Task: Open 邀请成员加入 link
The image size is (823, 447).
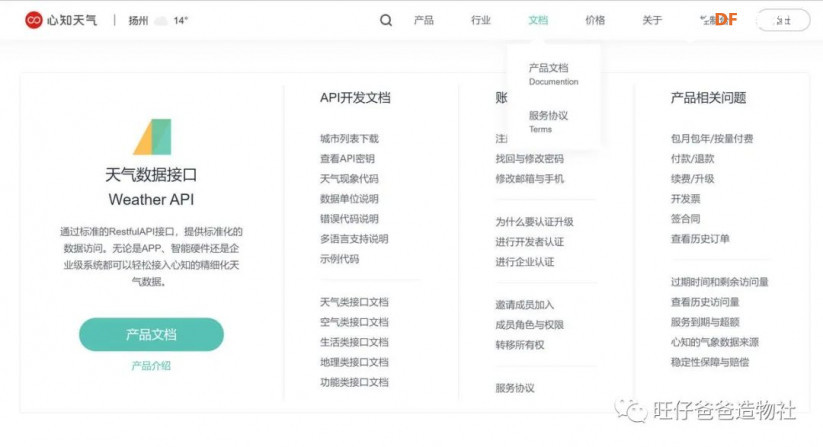Action: (x=525, y=305)
